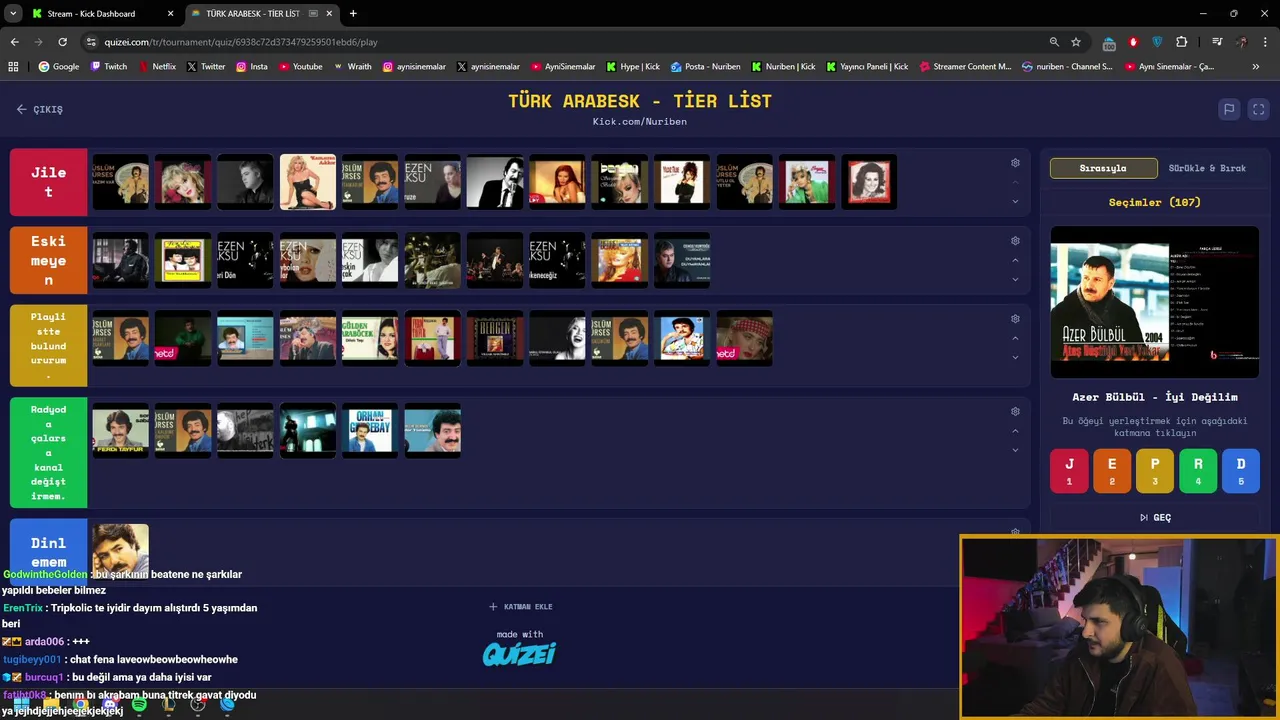1280x720 pixels.
Task: Select the Sırasıyla mode tab
Action: pos(1103,168)
